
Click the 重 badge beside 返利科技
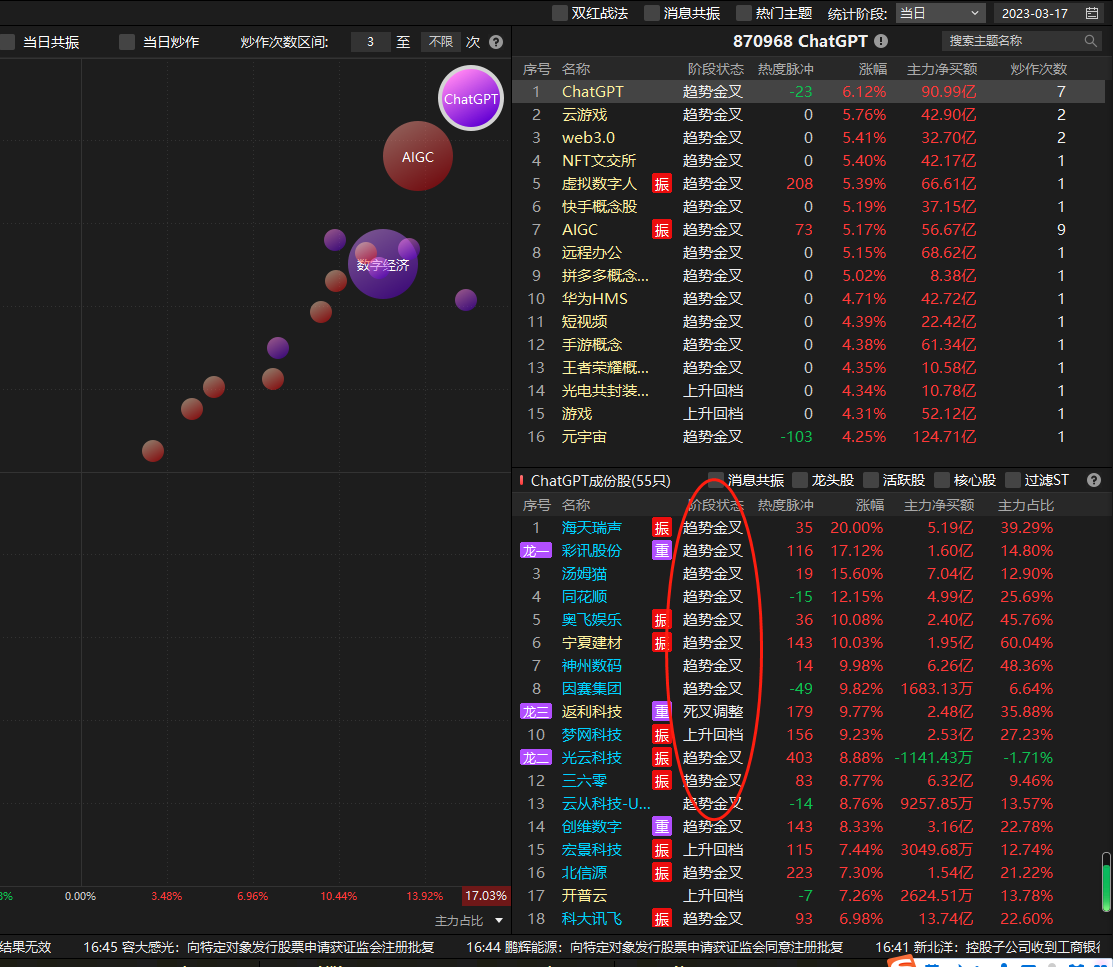coord(662,712)
